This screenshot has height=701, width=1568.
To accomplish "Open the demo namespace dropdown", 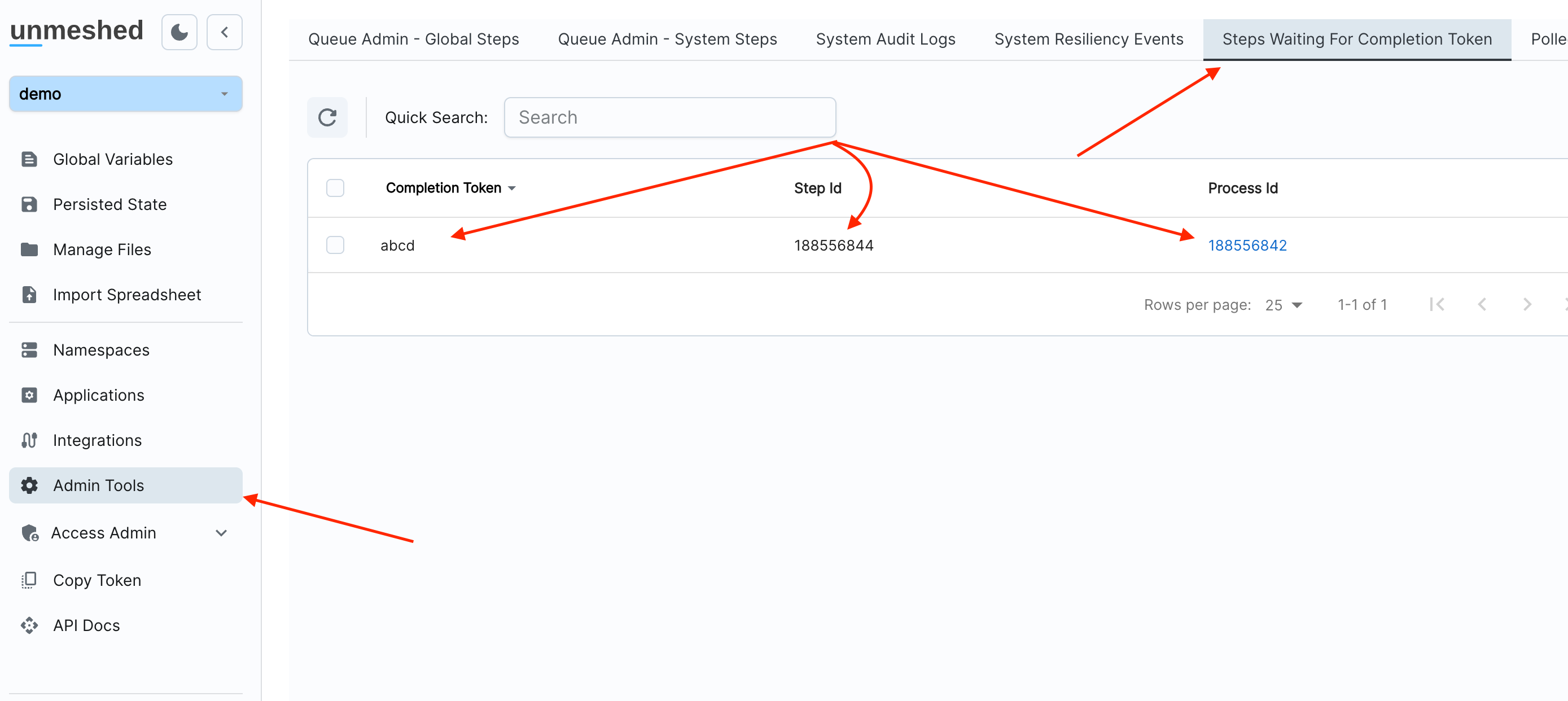I will pyautogui.click(x=125, y=94).
